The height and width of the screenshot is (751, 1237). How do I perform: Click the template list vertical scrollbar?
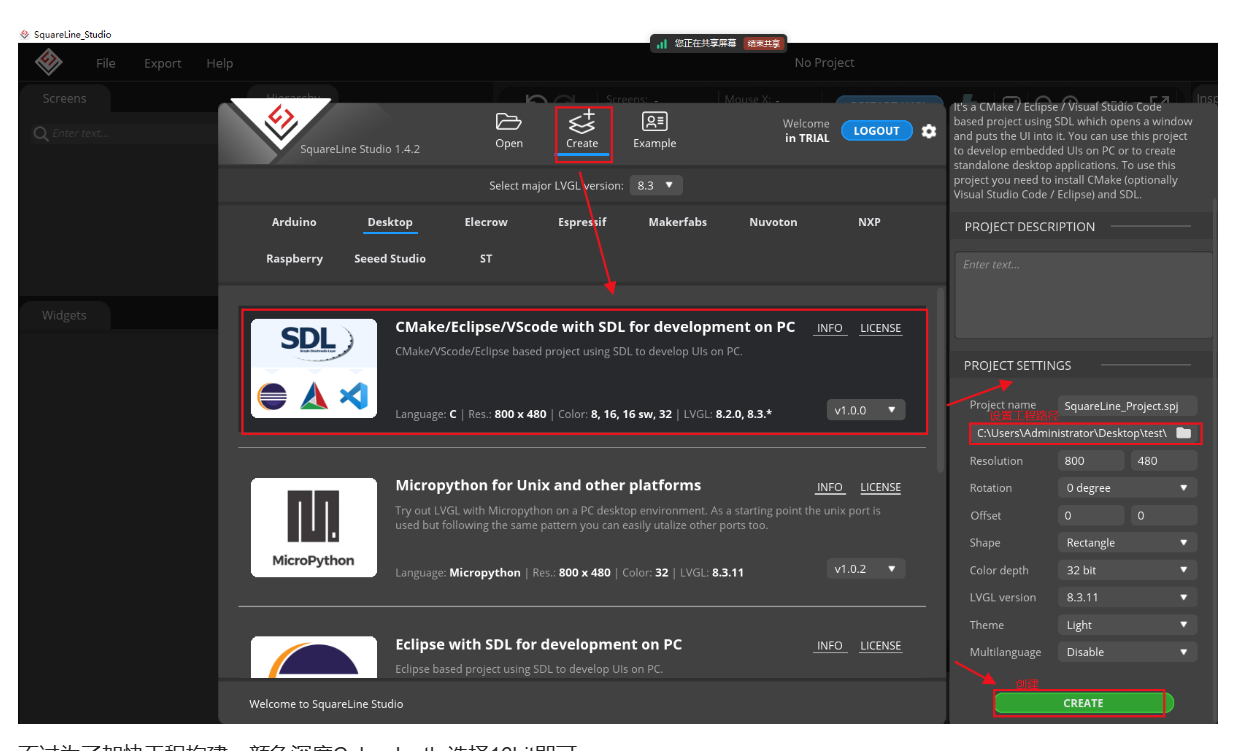pos(940,380)
